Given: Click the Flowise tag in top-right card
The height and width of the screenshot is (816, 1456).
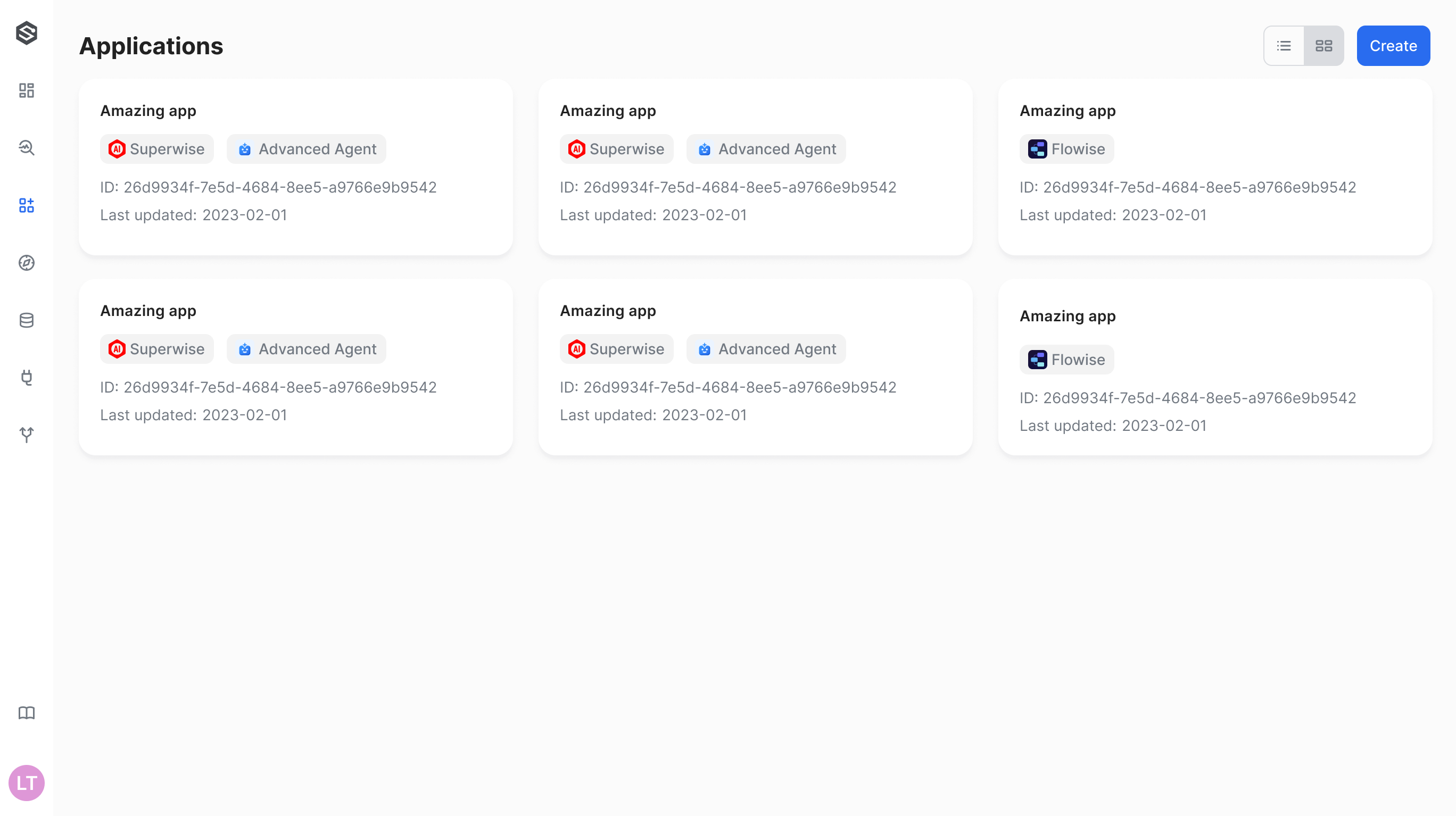Looking at the screenshot, I should (x=1067, y=149).
